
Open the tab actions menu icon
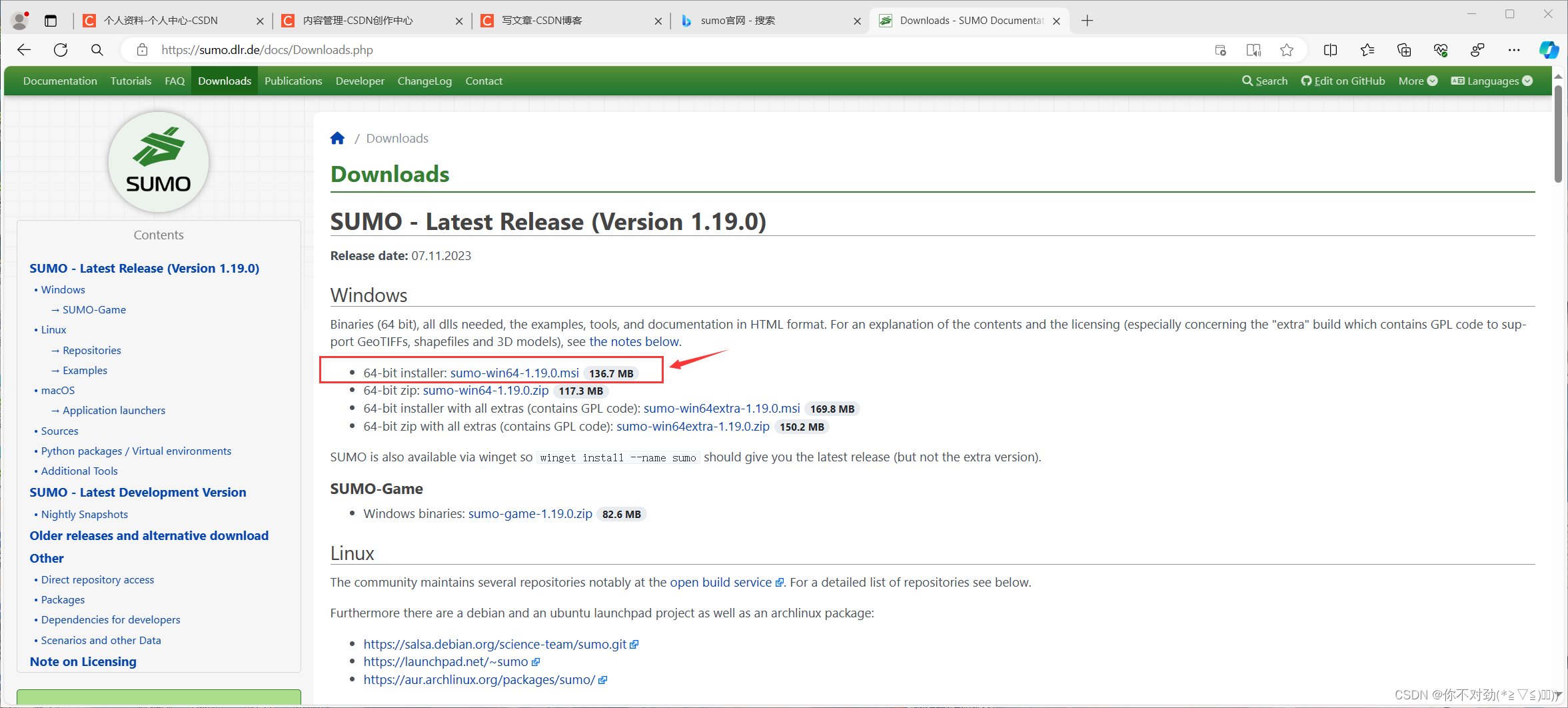[51, 21]
